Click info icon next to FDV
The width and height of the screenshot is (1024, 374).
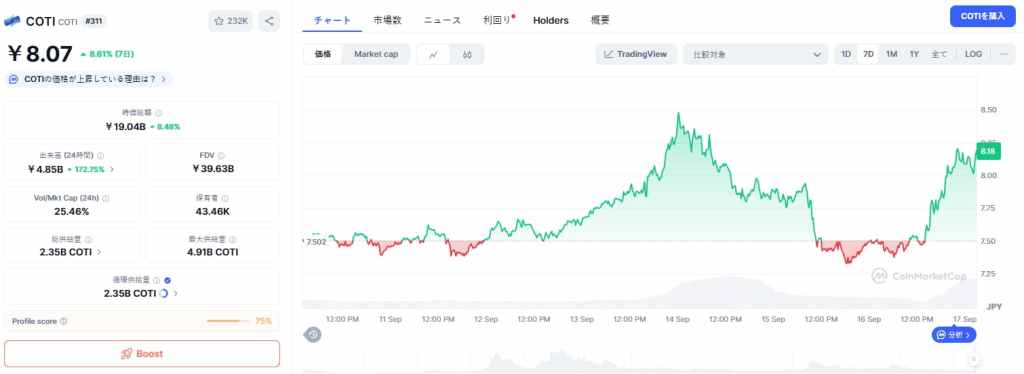tap(221, 156)
